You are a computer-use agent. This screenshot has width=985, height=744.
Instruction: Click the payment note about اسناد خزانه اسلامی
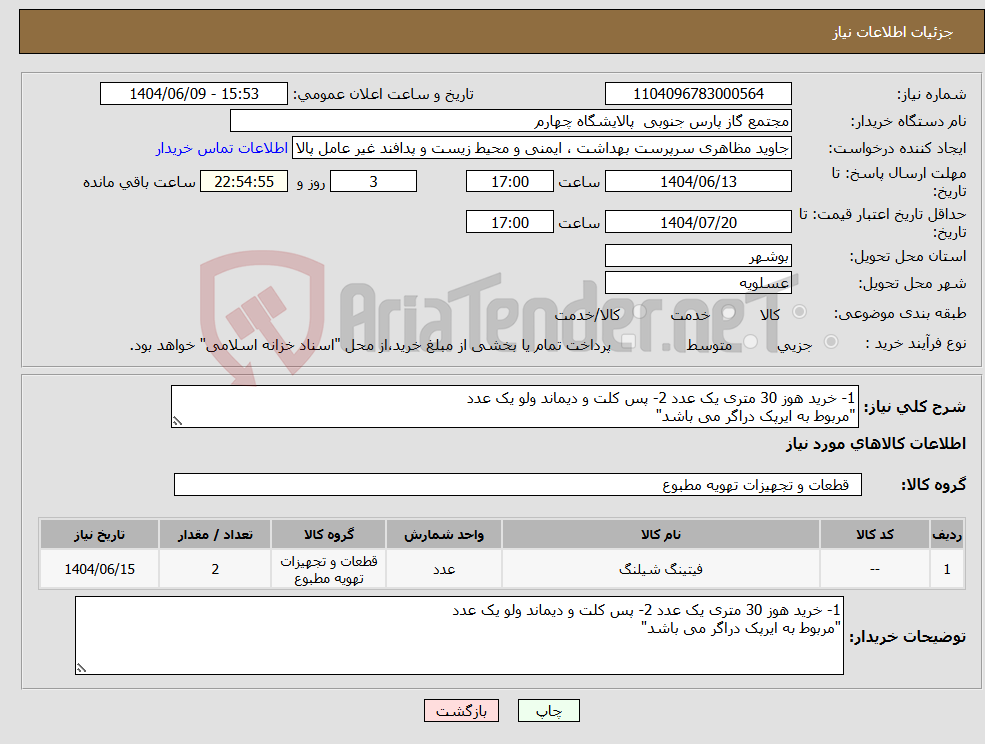(x=370, y=345)
